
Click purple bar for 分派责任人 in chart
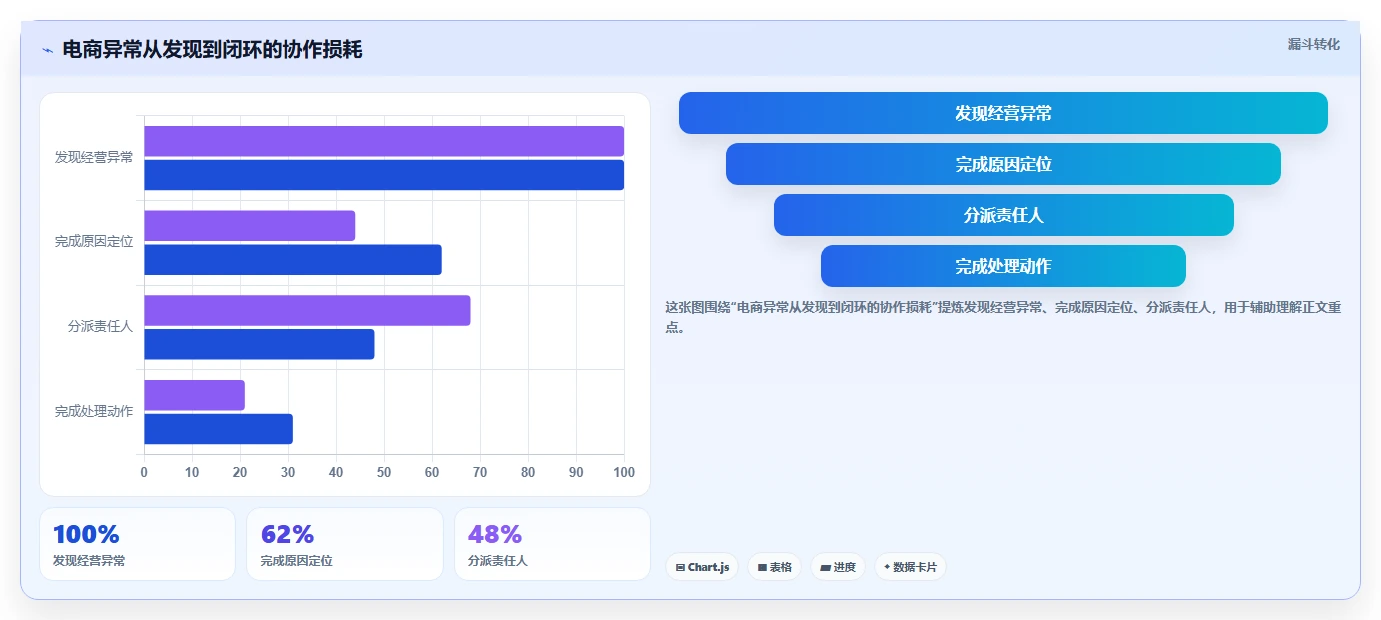pos(307,310)
